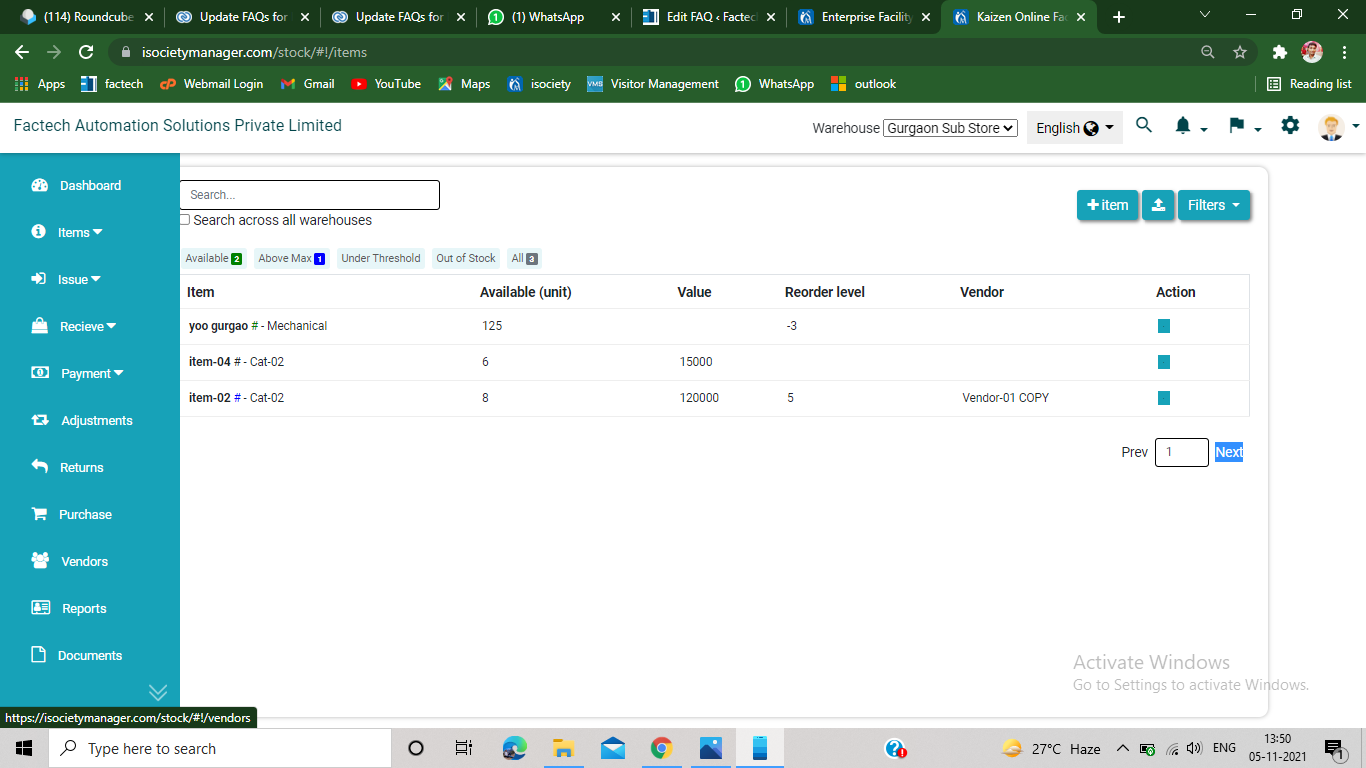Expand the Items sidebar menu

pyautogui.click(x=67, y=232)
